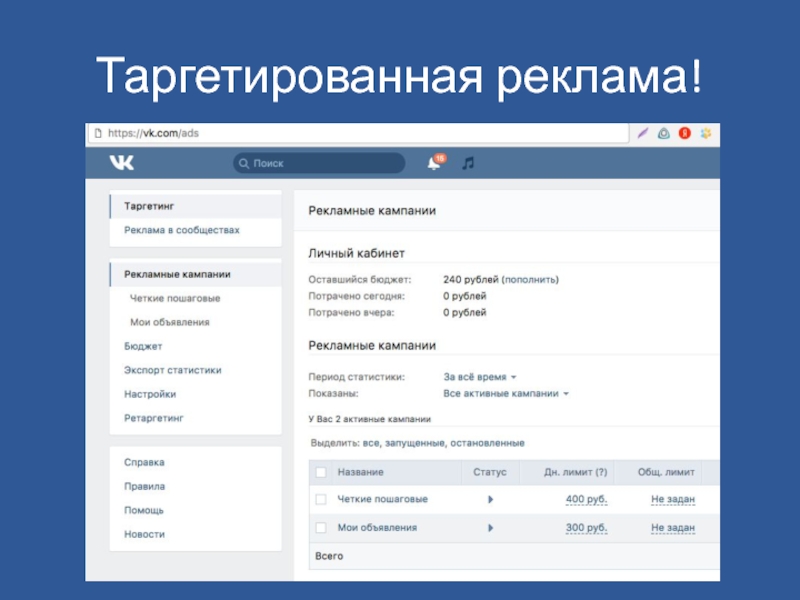800x600 pixels.
Task: Tick the select-all checkbox in table header
Action: click(x=321, y=472)
